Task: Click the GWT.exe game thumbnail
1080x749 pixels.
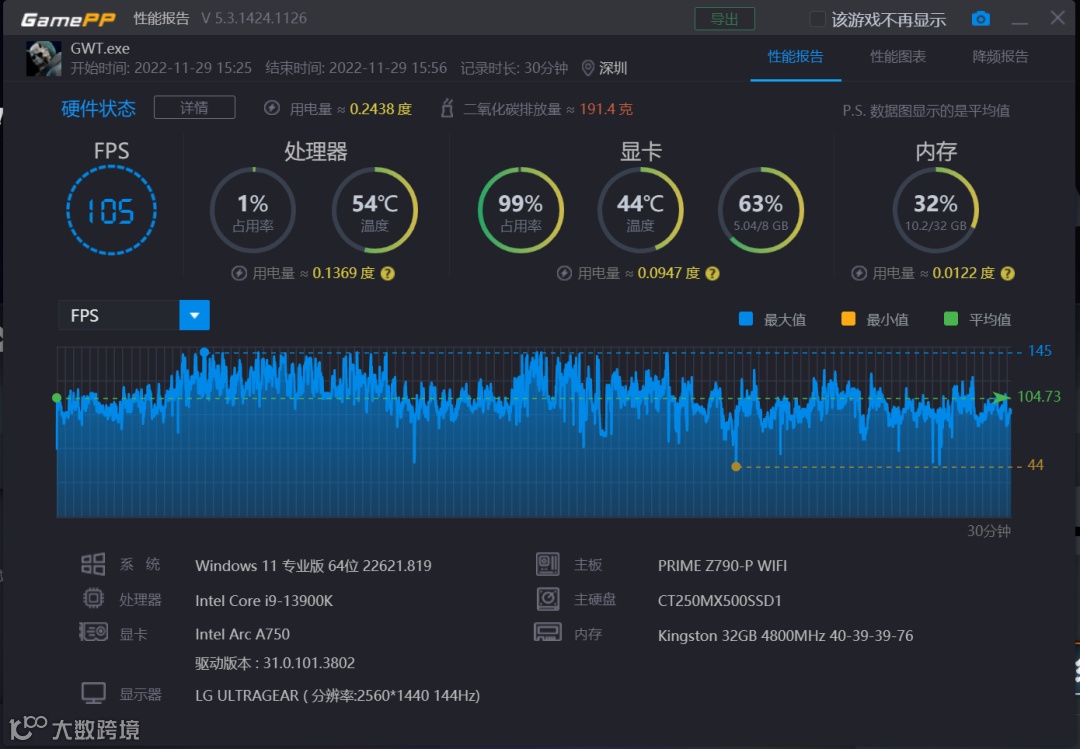Action: [43, 59]
